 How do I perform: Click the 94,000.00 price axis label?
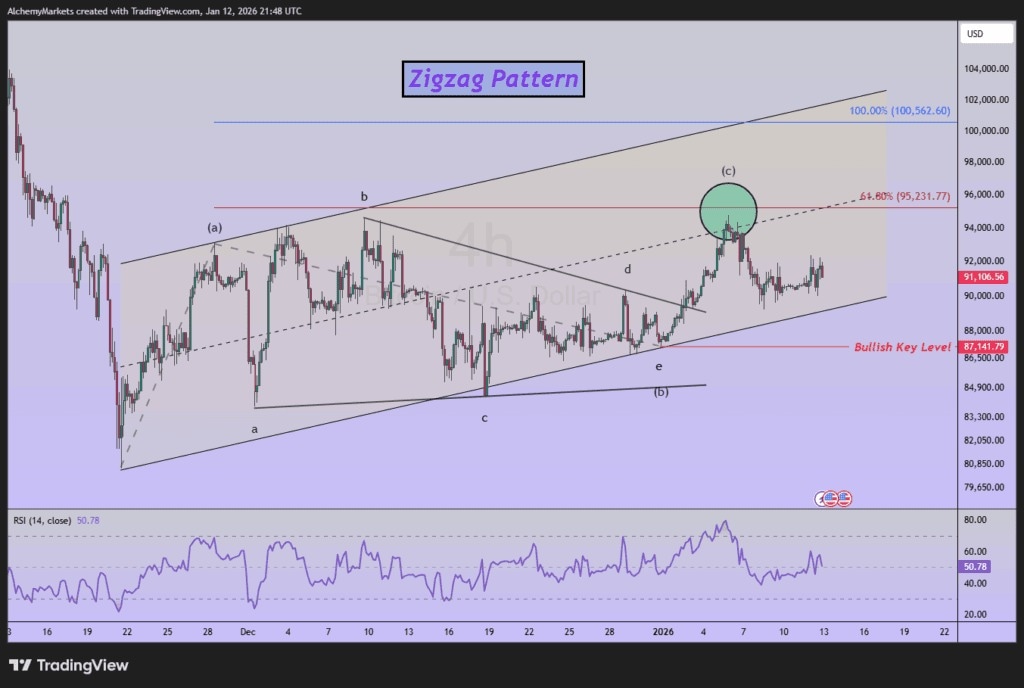pyautogui.click(x=984, y=228)
